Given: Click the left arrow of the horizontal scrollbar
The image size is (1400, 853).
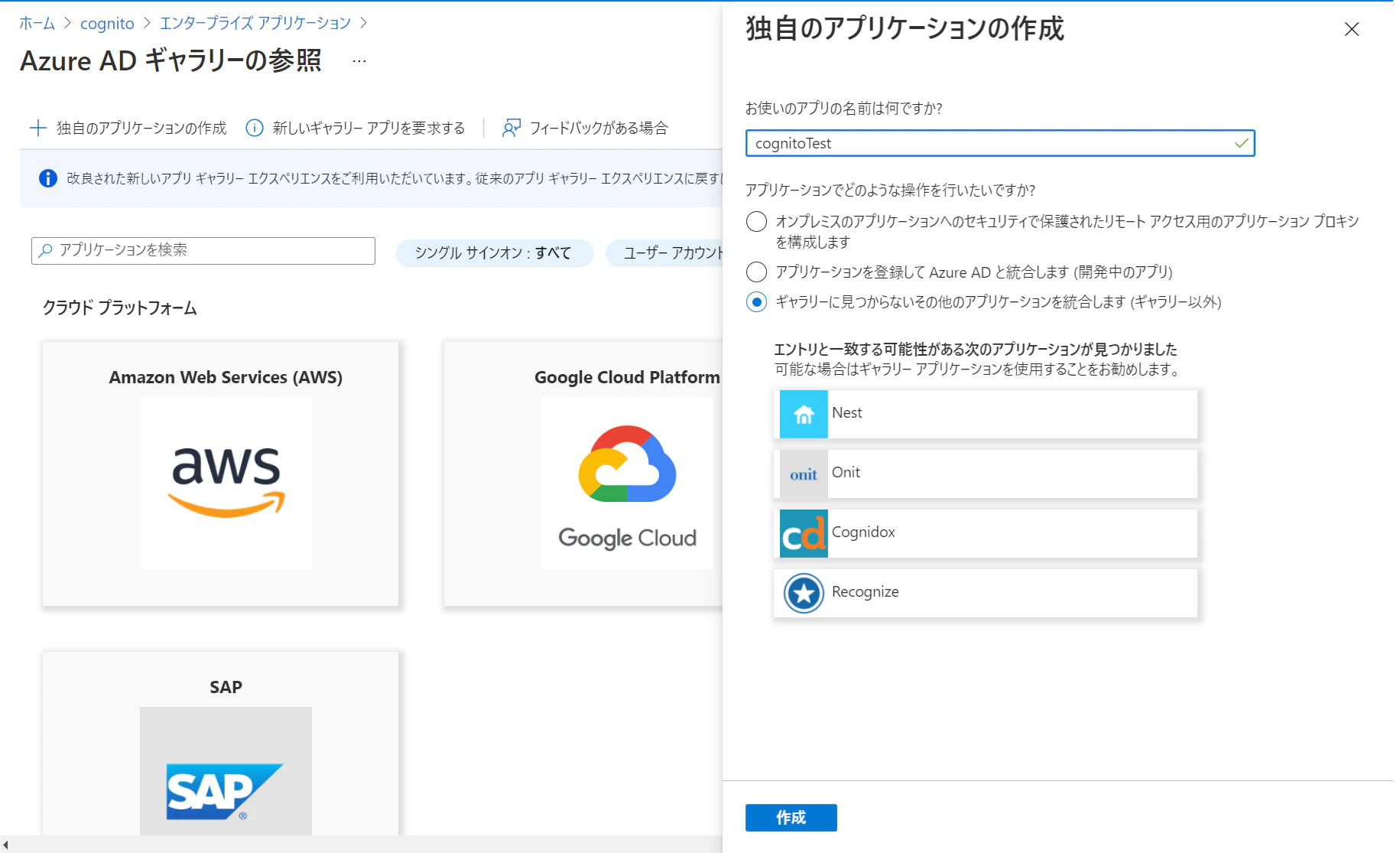Looking at the screenshot, I should pyautogui.click(x=5, y=845).
